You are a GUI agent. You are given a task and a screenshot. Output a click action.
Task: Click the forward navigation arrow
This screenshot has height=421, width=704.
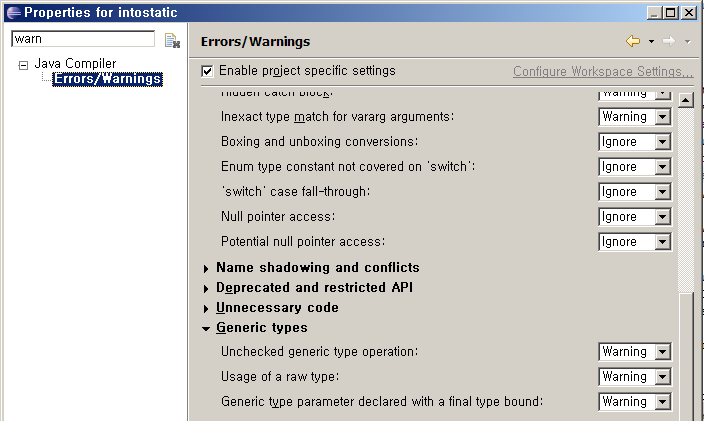coord(669,41)
